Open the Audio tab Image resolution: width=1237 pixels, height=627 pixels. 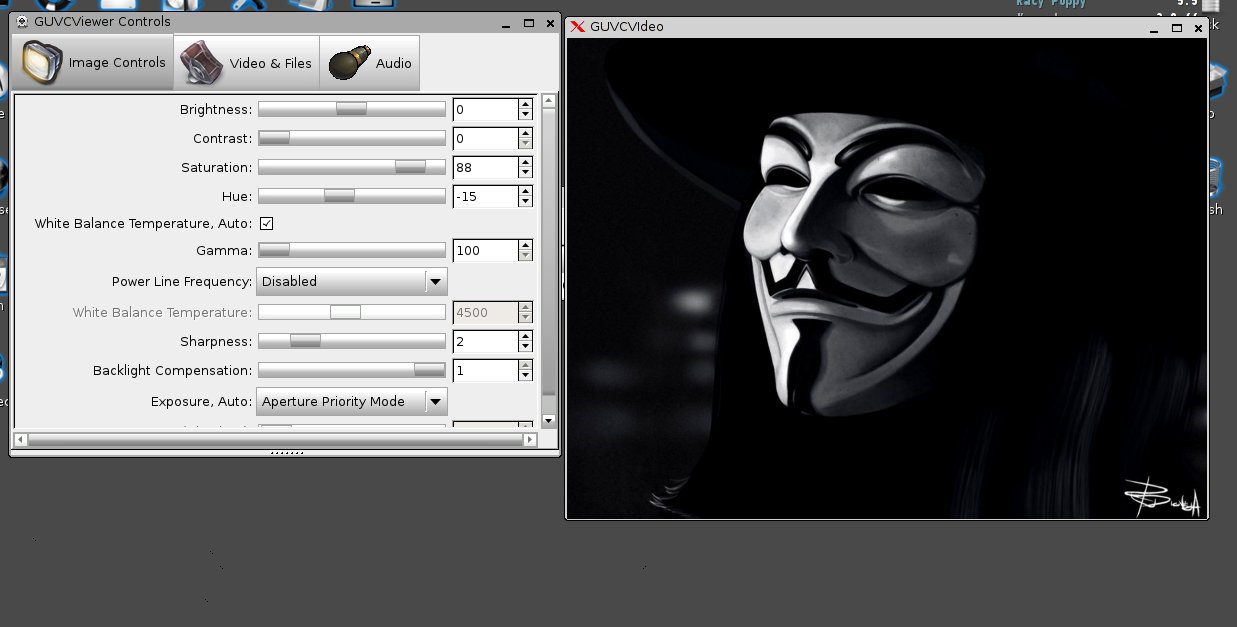(x=369, y=62)
